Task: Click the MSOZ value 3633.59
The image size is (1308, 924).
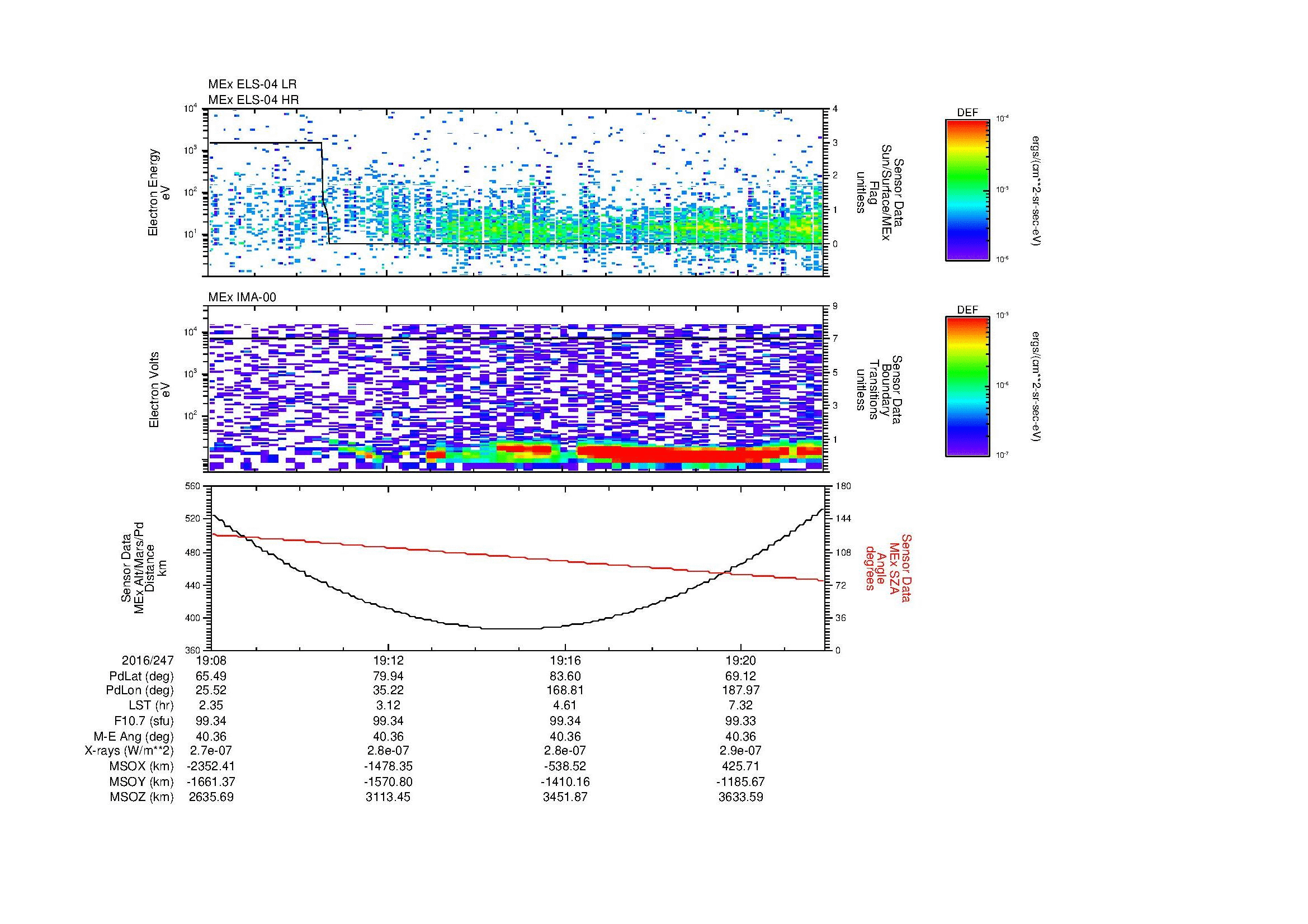Action: click(x=740, y=797)
